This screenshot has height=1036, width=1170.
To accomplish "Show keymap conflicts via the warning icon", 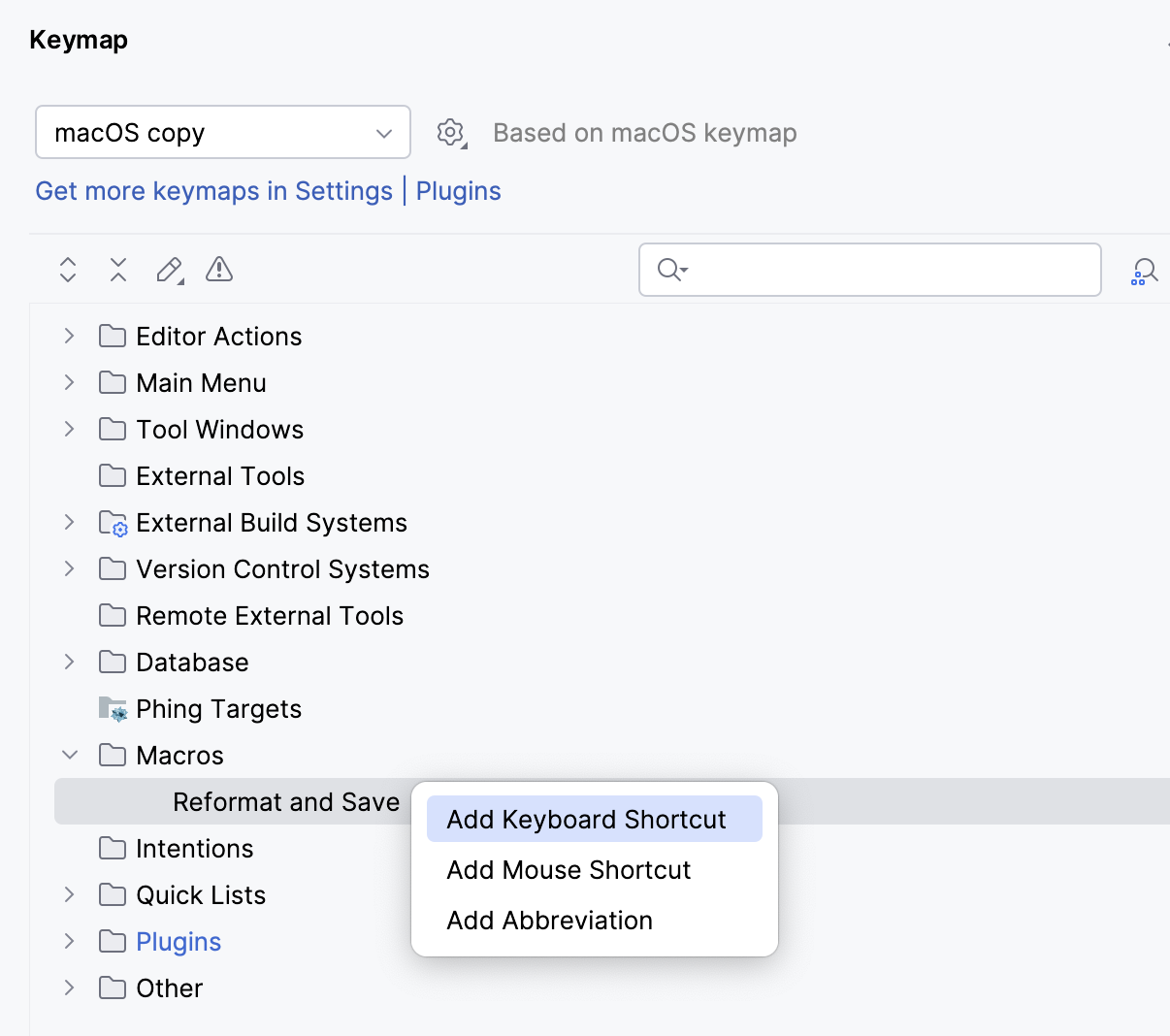I will click(218, 270).
